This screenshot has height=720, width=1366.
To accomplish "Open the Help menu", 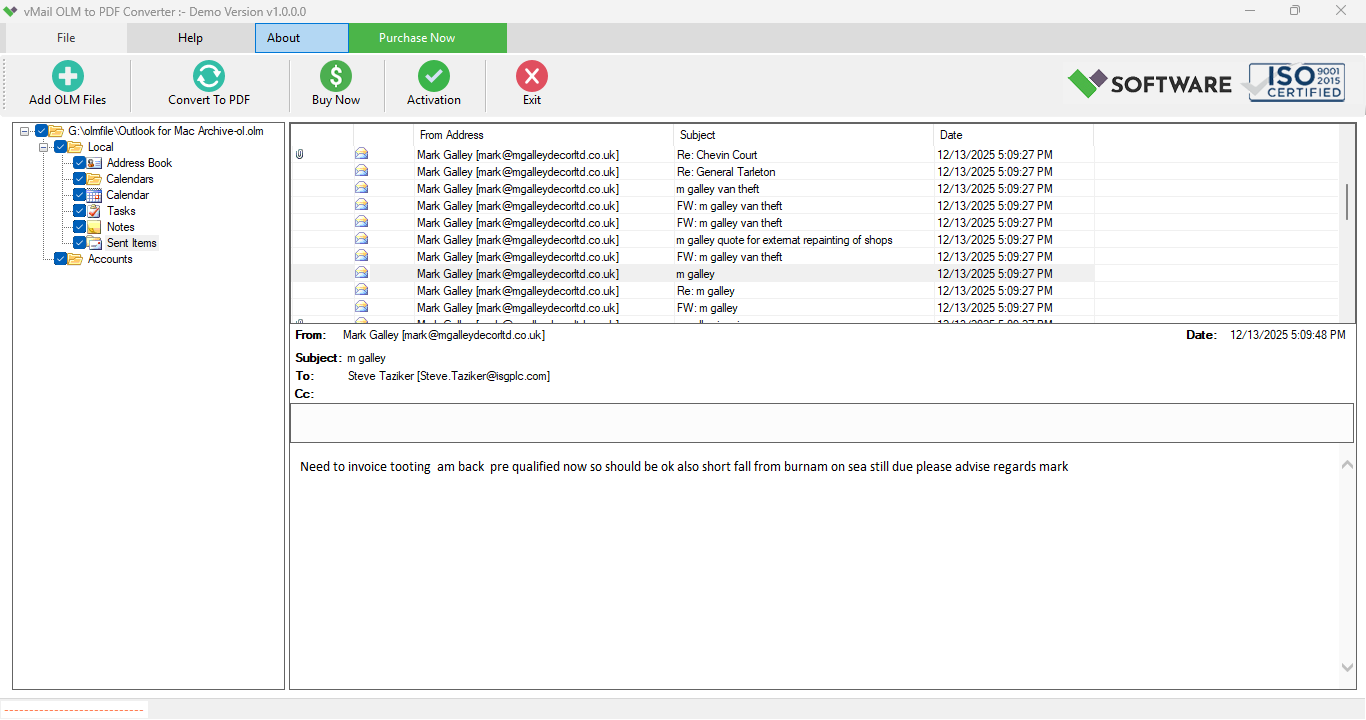I will click(189, 37).
